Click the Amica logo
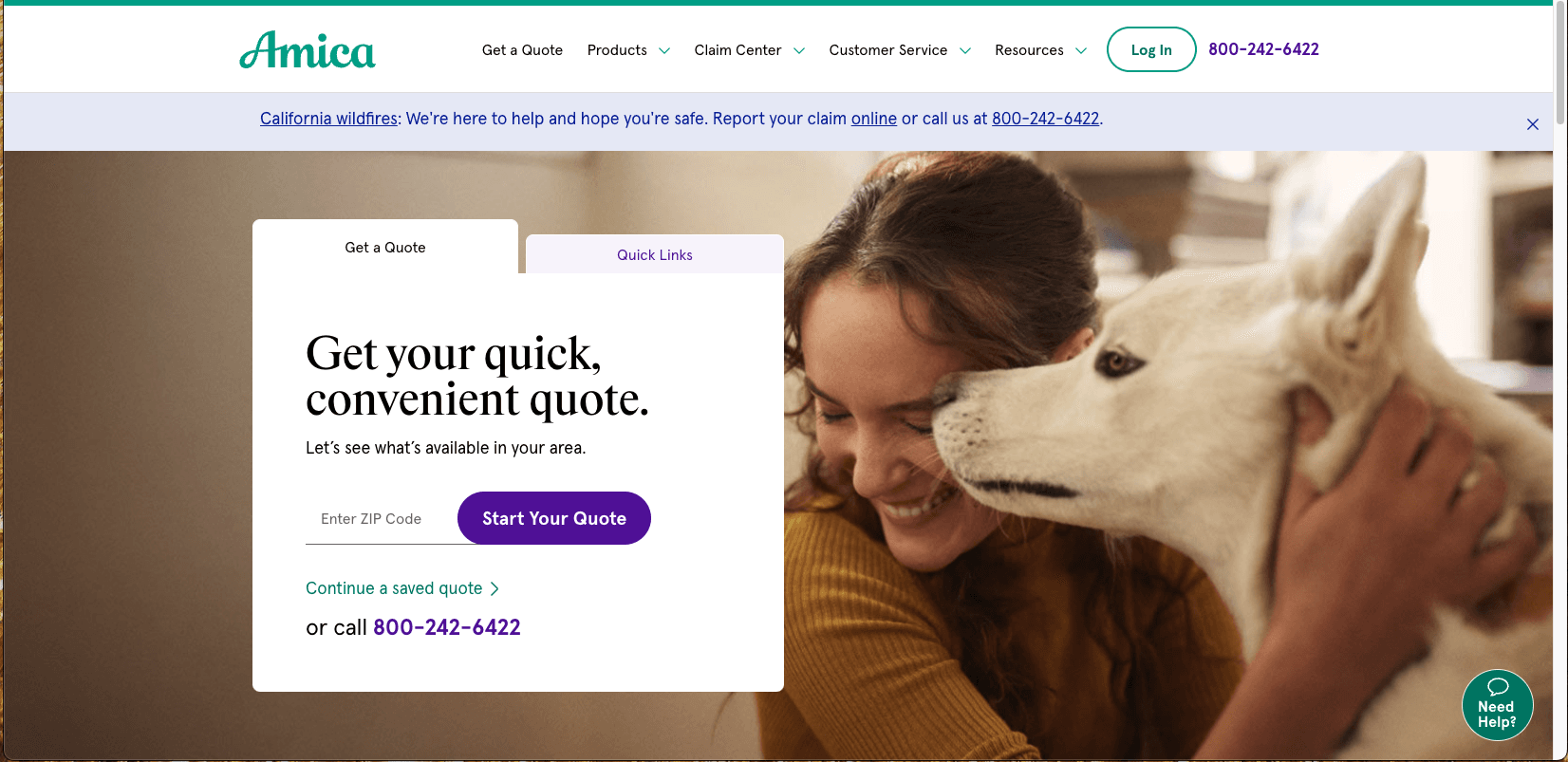 coord(308,50)
